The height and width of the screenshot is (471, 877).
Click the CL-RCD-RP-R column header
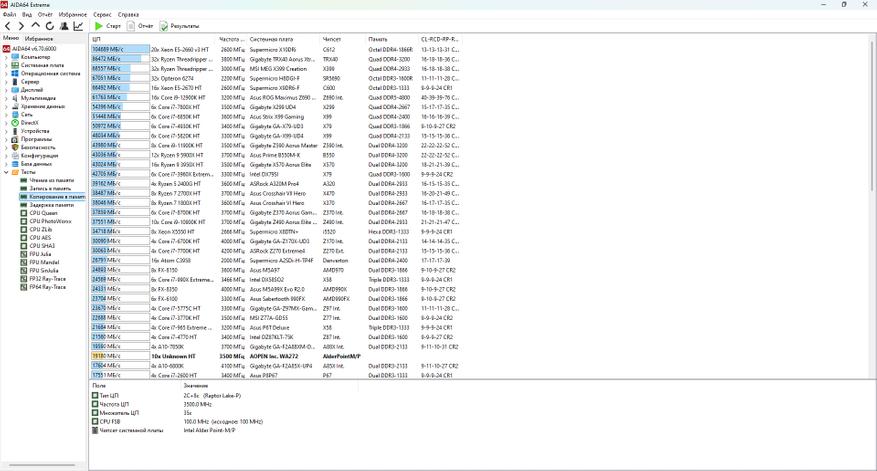coord(440,39)
